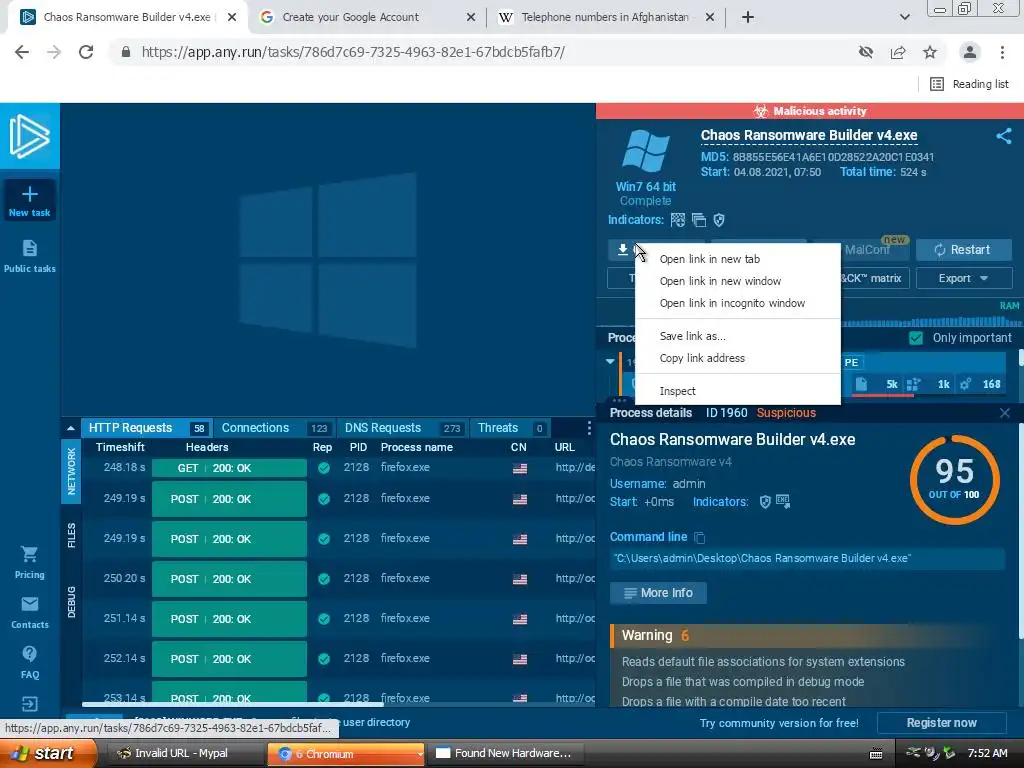
Task: Click the stacked windows indicator icon
Action: tap(699, 220)
